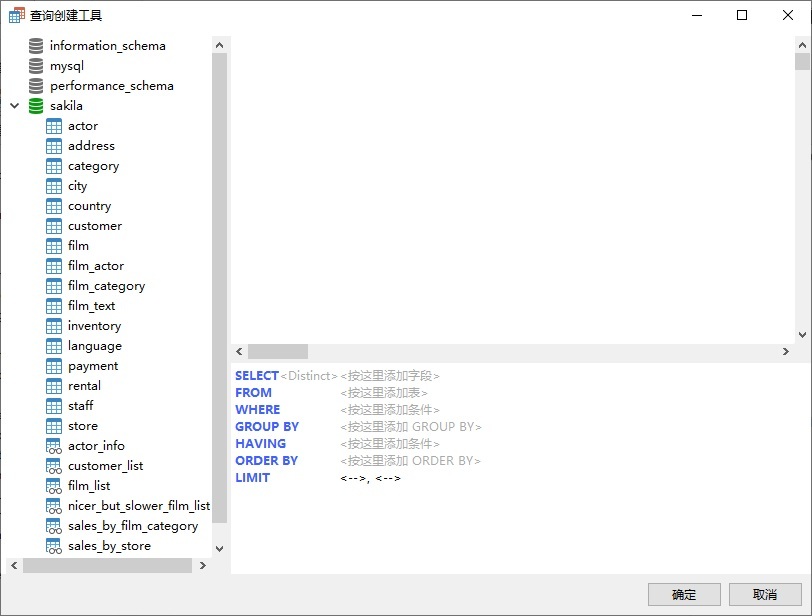The width and height of the screenshot is (812, 616).
Task: Click the HAVING <按这里添加条件> placeholder
Action: coord(390,444)
